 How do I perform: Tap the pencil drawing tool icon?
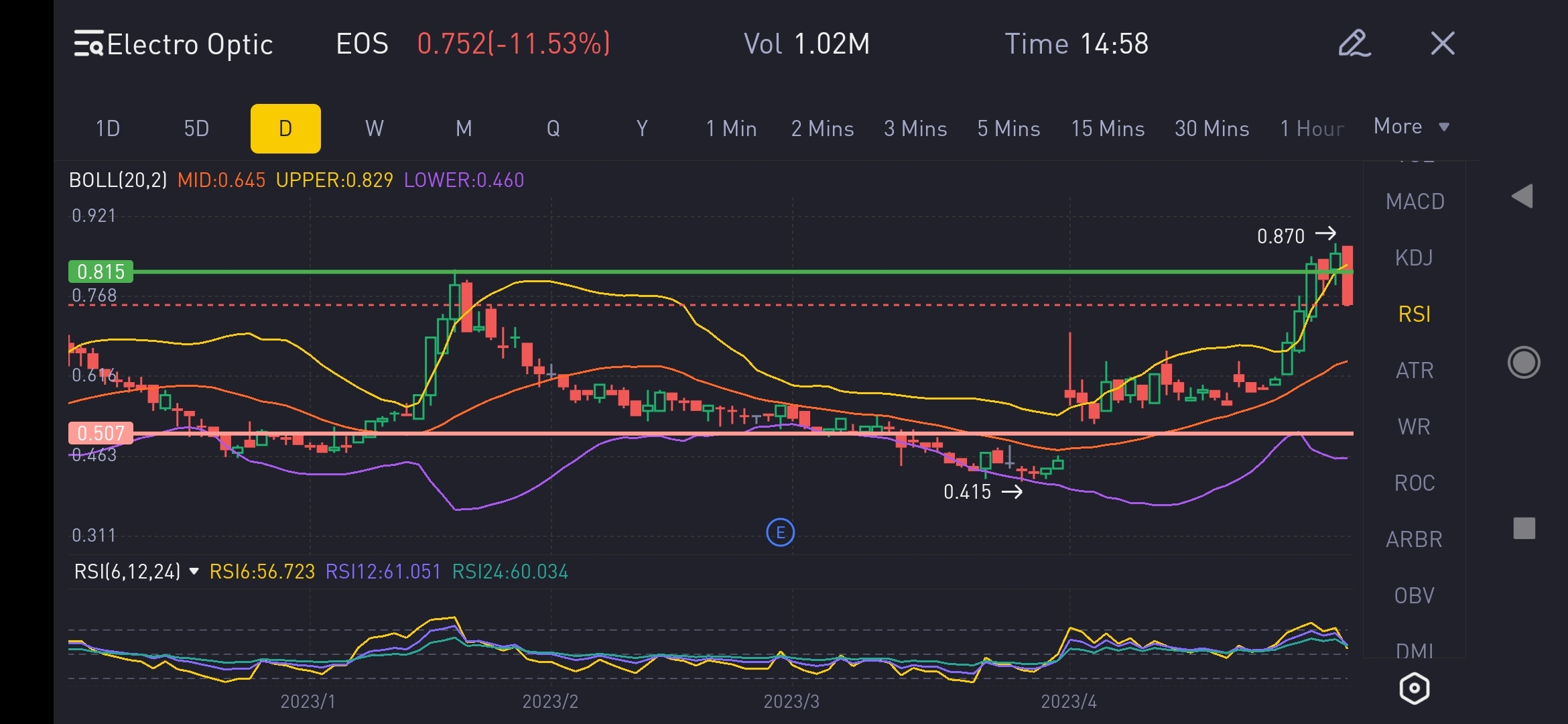1354,44
